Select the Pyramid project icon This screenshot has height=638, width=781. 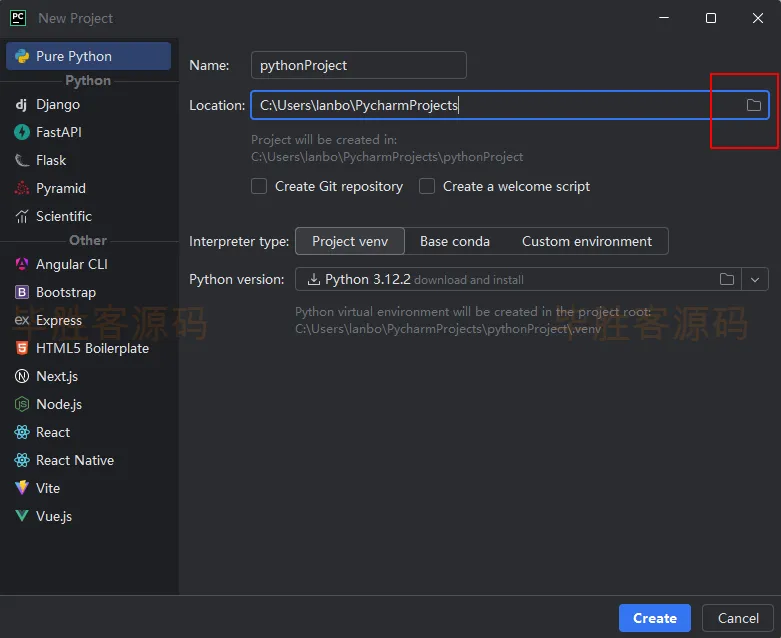pos(21,188)
